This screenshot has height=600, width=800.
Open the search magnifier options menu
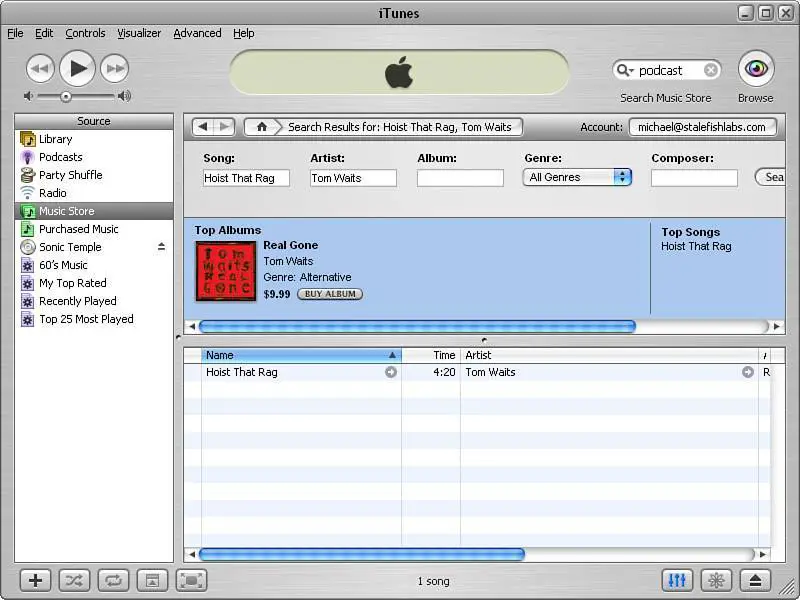[x=624, y=70]
